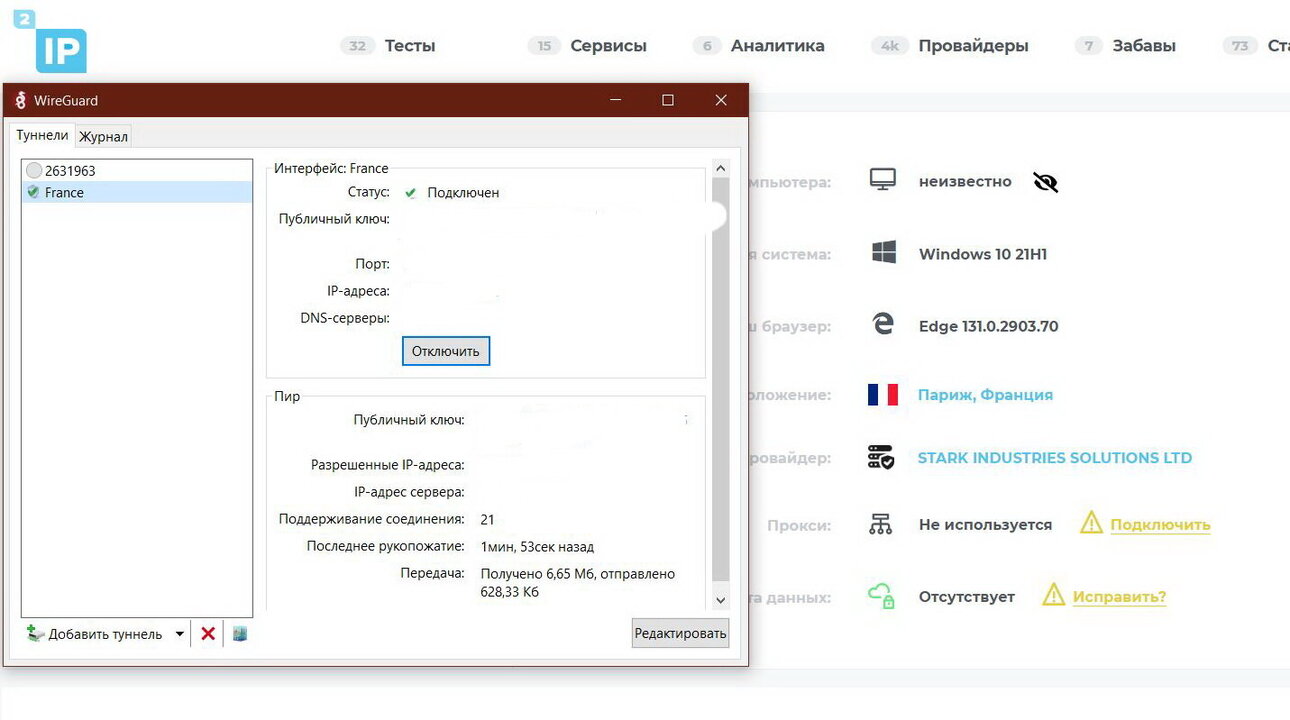The height and width of the screenshot is (720, 1290).
Task: Close the WireGuard window
Action: (720, 100)
